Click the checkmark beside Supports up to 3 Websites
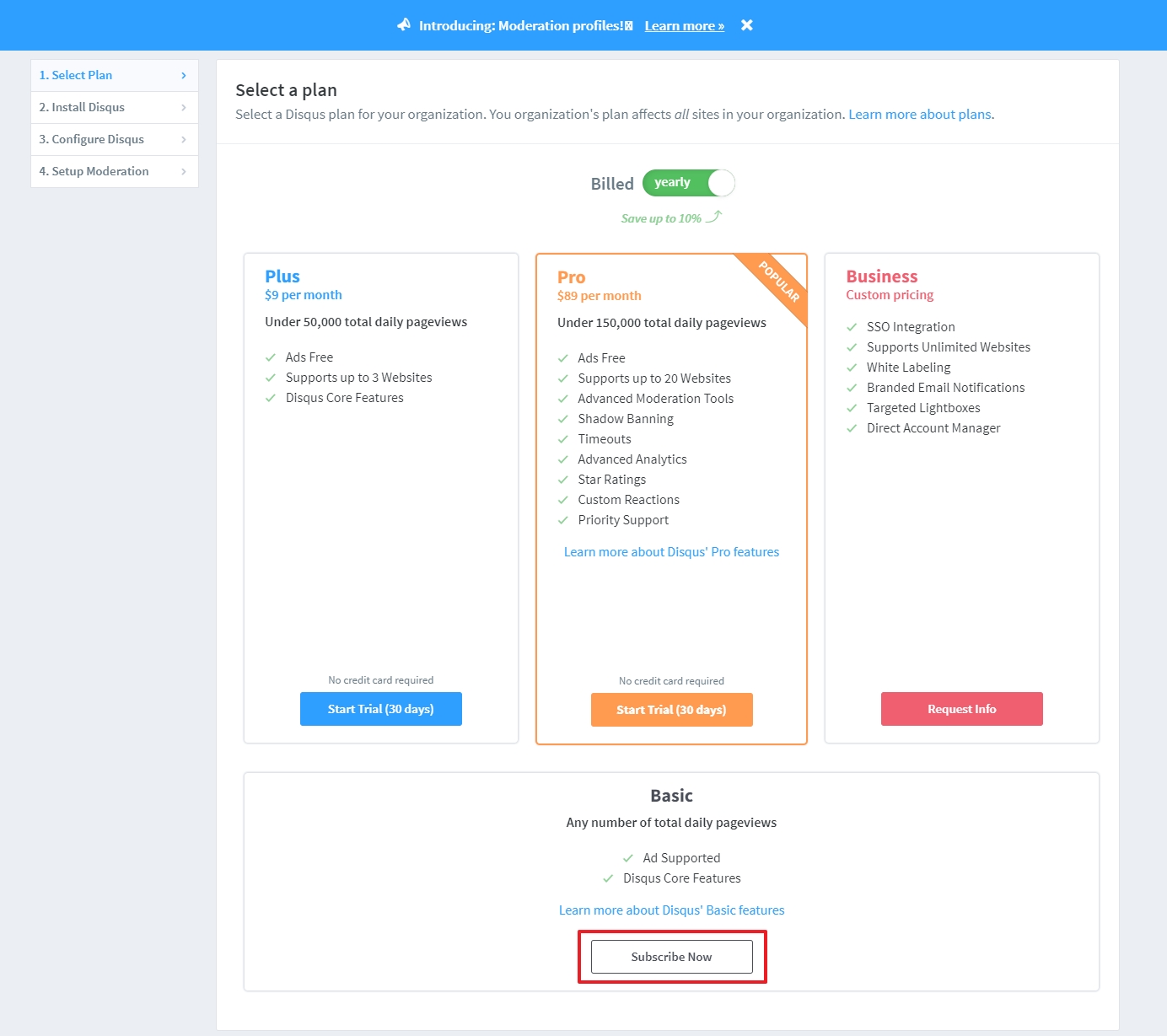The image size is (1167, 1036). point(271,378)
